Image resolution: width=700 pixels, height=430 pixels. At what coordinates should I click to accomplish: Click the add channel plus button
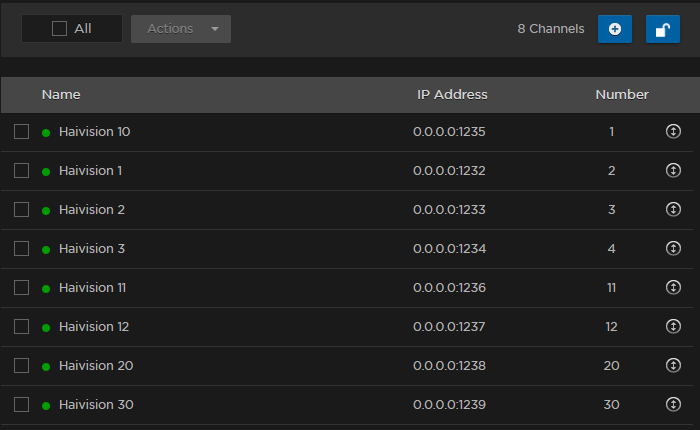[x=614, y=29]
